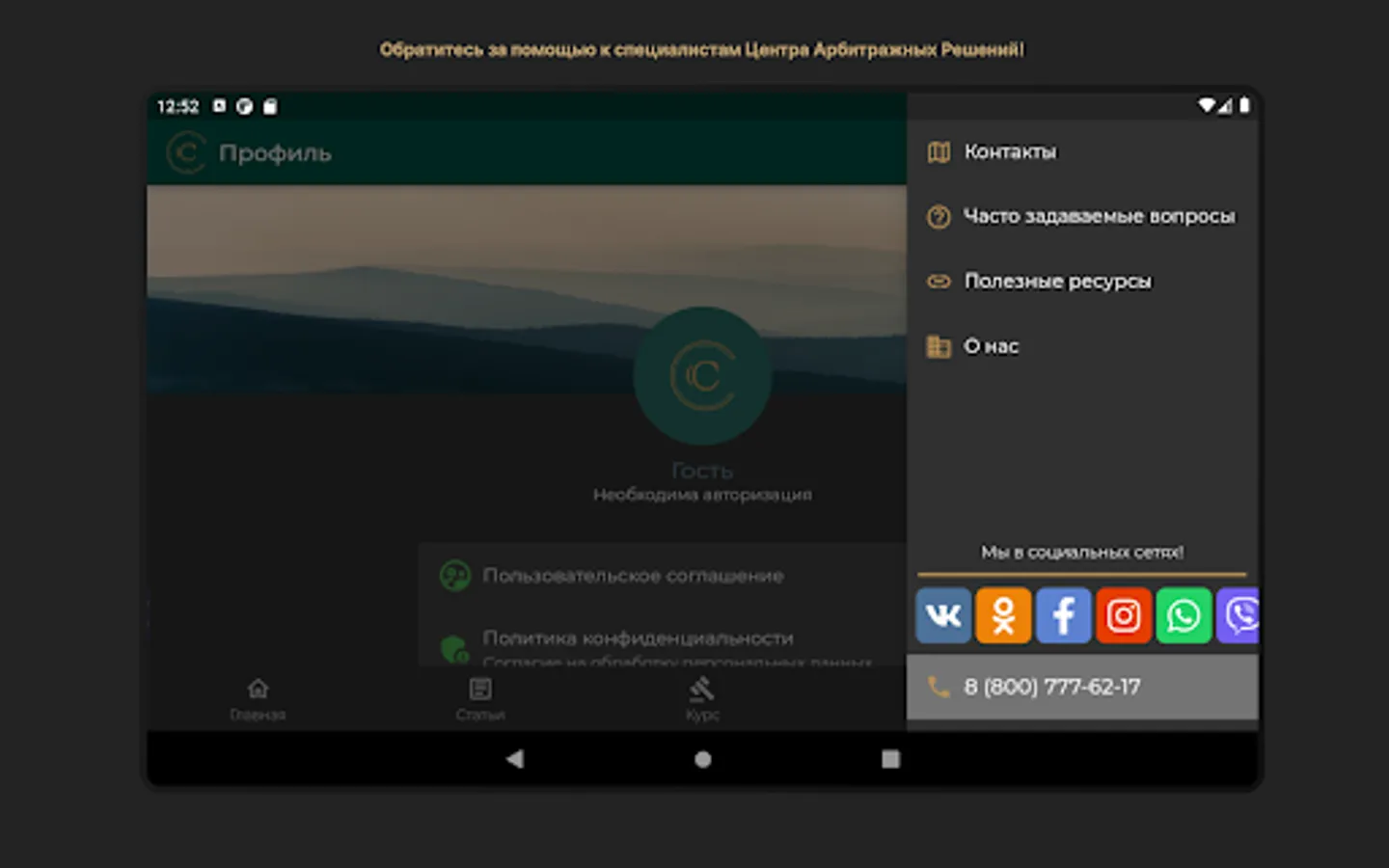
Task: Tap the Android back navigation button
Action: pyautogui.click(x=515, y=759)
